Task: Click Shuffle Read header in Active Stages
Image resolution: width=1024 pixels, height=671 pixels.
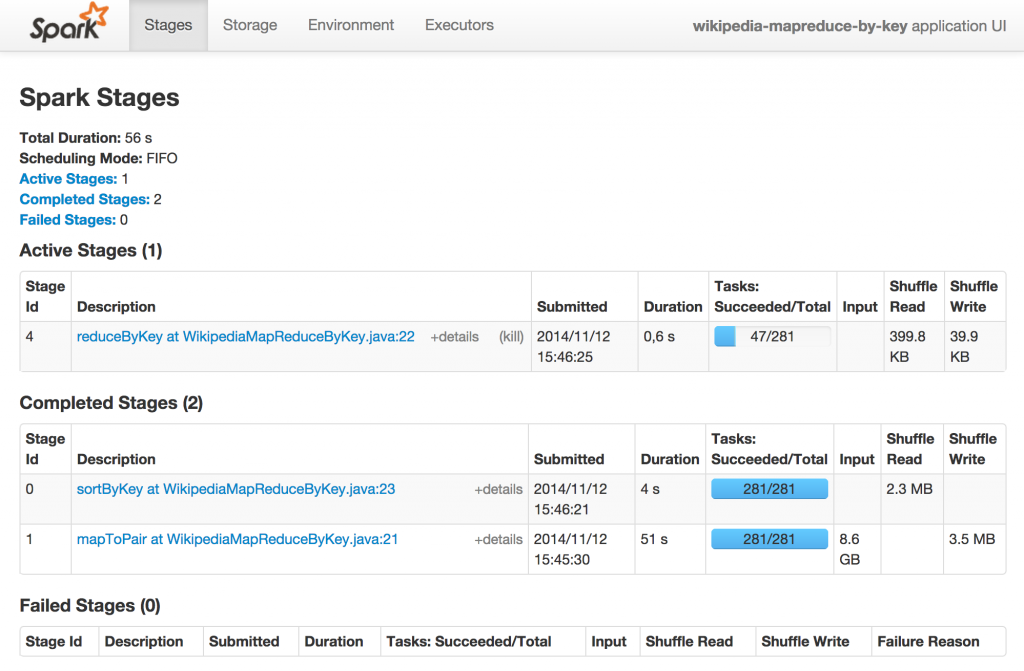Action: tap(913, 296)
